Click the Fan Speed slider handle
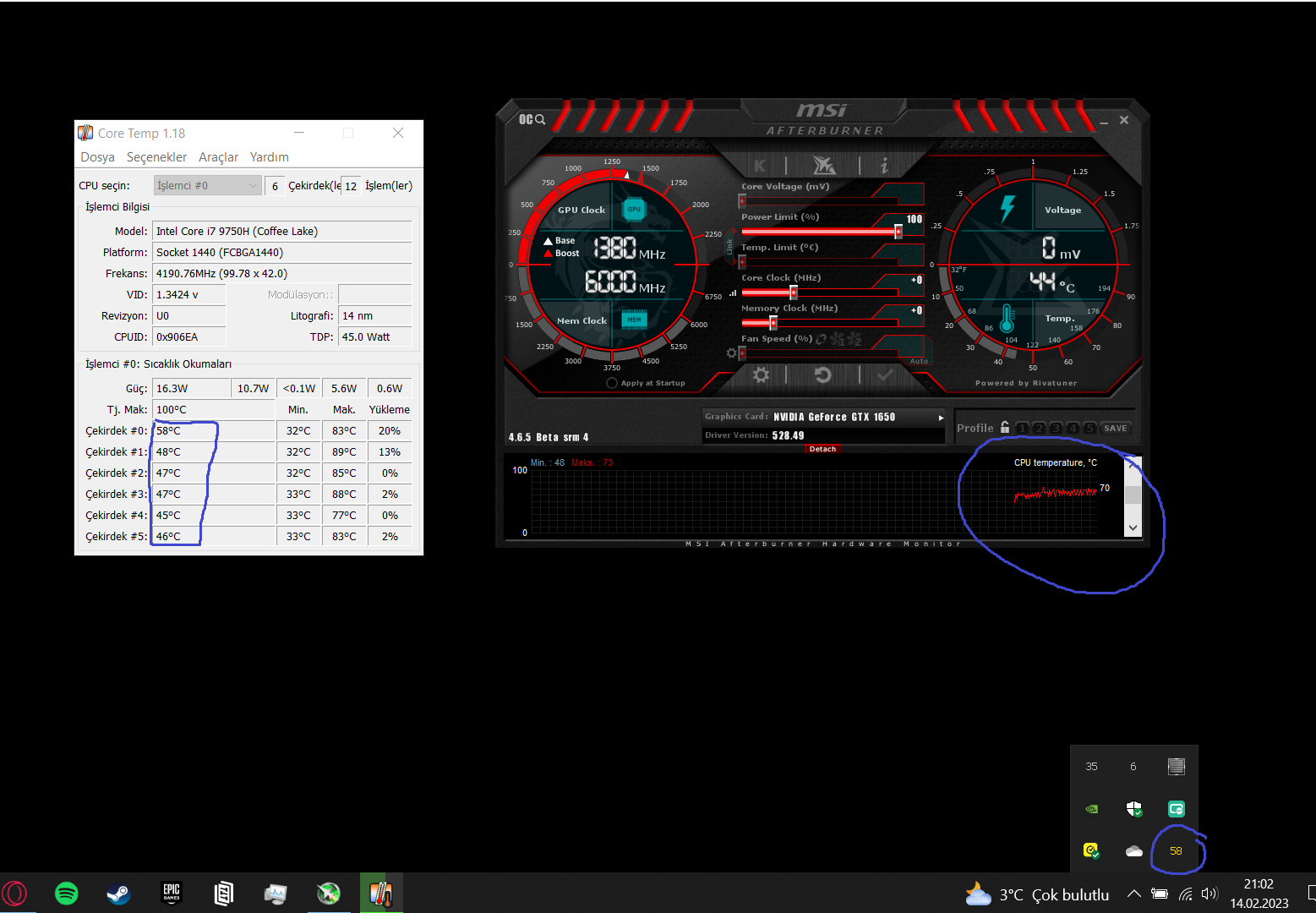 [742, 353]
